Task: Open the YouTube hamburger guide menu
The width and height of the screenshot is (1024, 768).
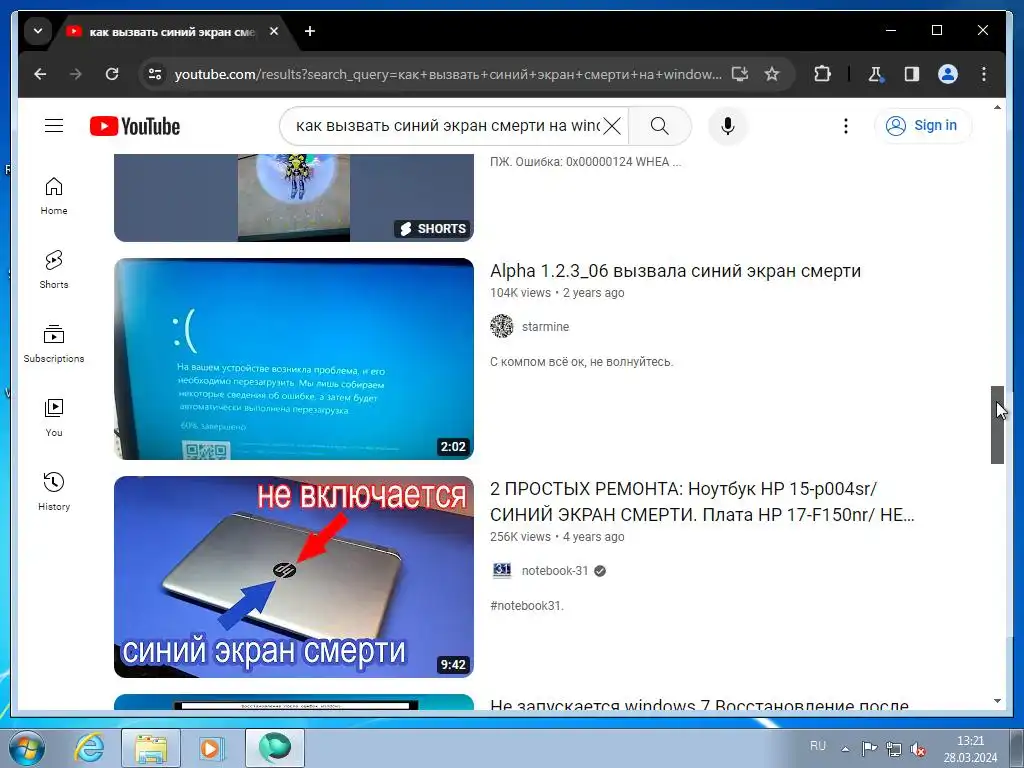Action: [54, 125]
